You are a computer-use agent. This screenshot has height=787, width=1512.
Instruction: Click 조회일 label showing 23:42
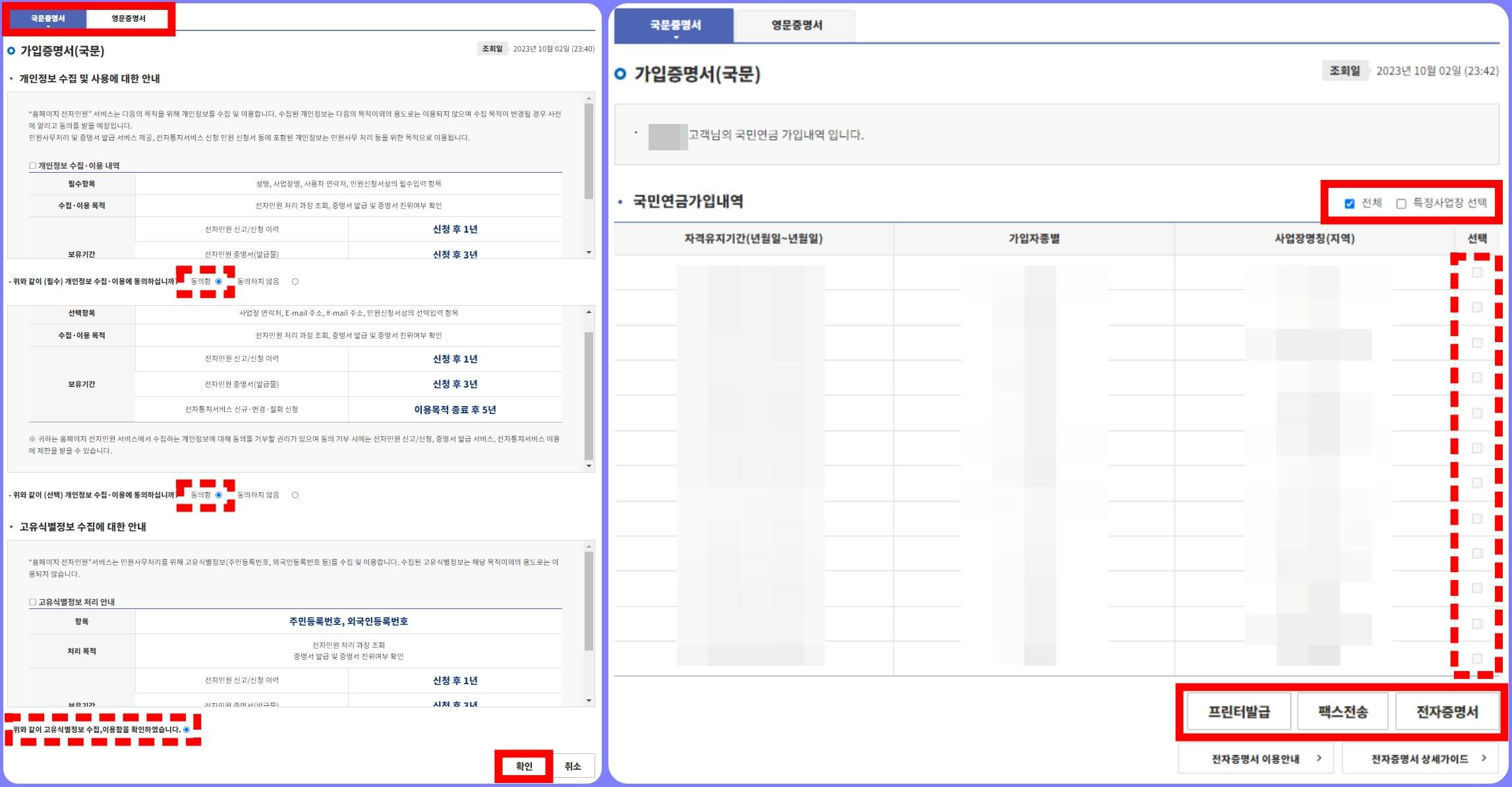(1345, 71)
